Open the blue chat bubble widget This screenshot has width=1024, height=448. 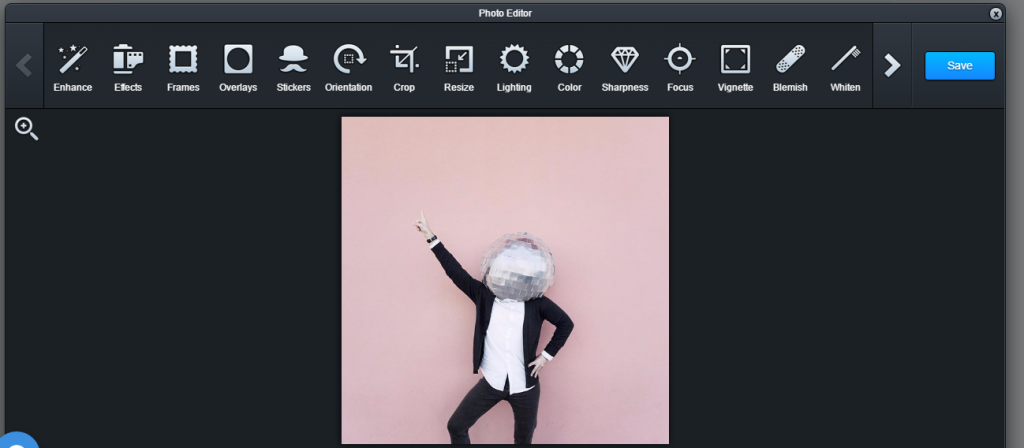(16, 441)
